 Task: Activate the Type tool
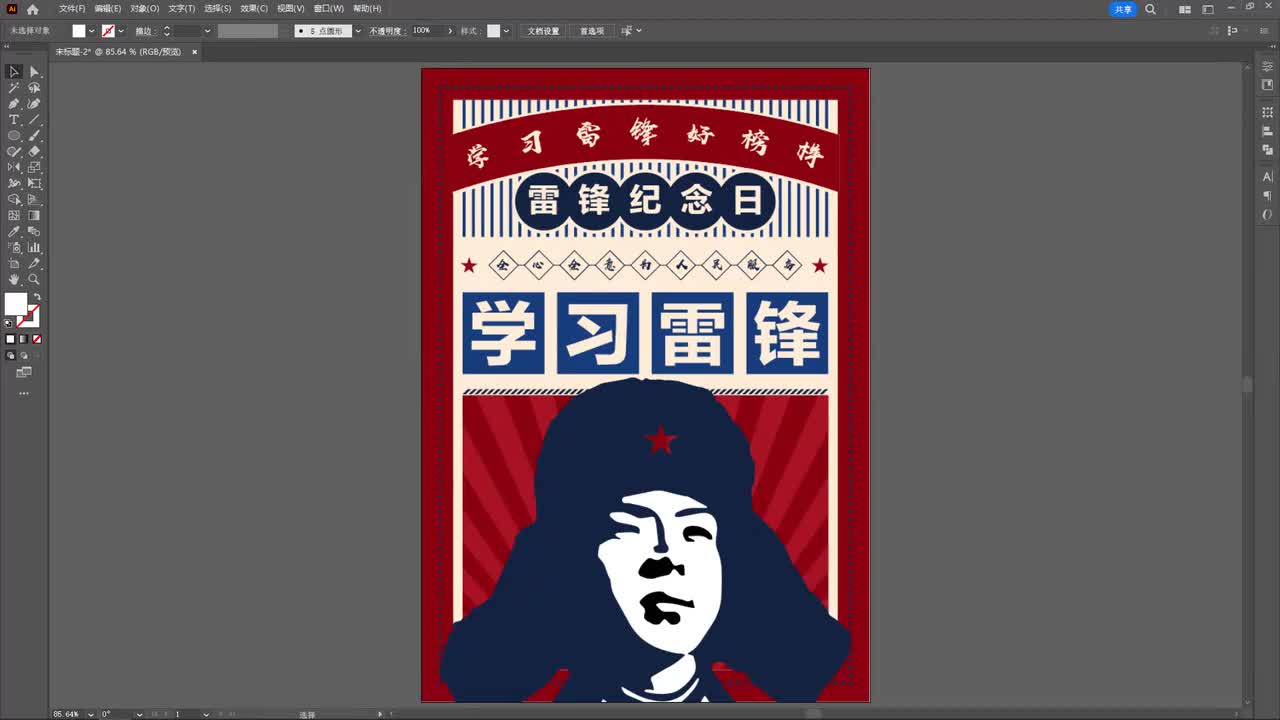(14, 120)
